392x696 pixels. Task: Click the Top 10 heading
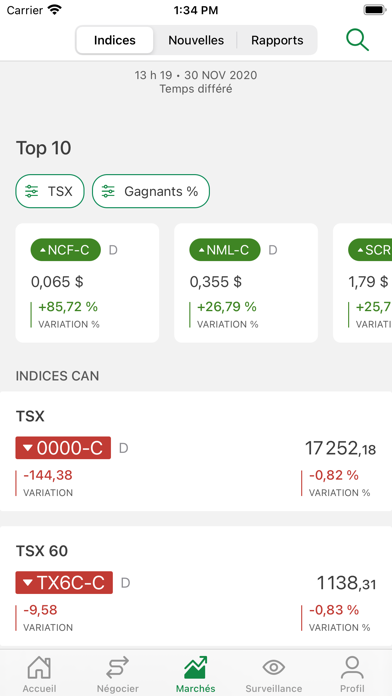pyautogui.click(x=44, y=148)
